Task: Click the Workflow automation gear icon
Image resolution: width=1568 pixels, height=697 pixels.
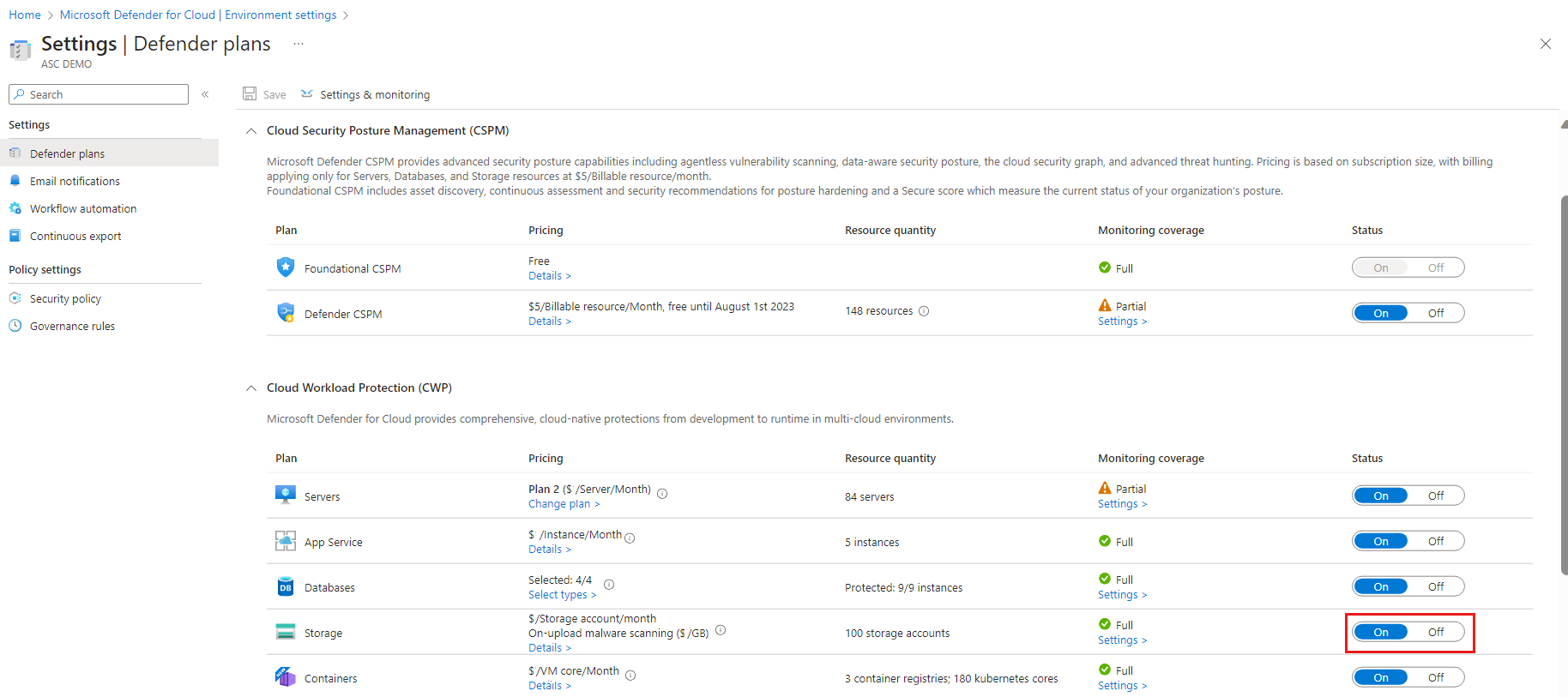Action: pyautogui.click(x=15, y=208)
